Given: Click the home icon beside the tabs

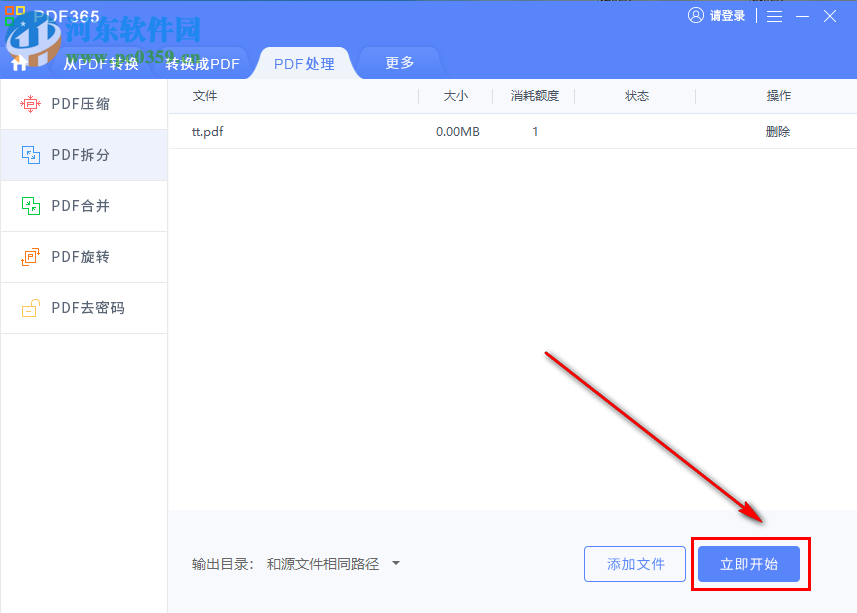Looking at the screenshot, I should coord(18,62).
